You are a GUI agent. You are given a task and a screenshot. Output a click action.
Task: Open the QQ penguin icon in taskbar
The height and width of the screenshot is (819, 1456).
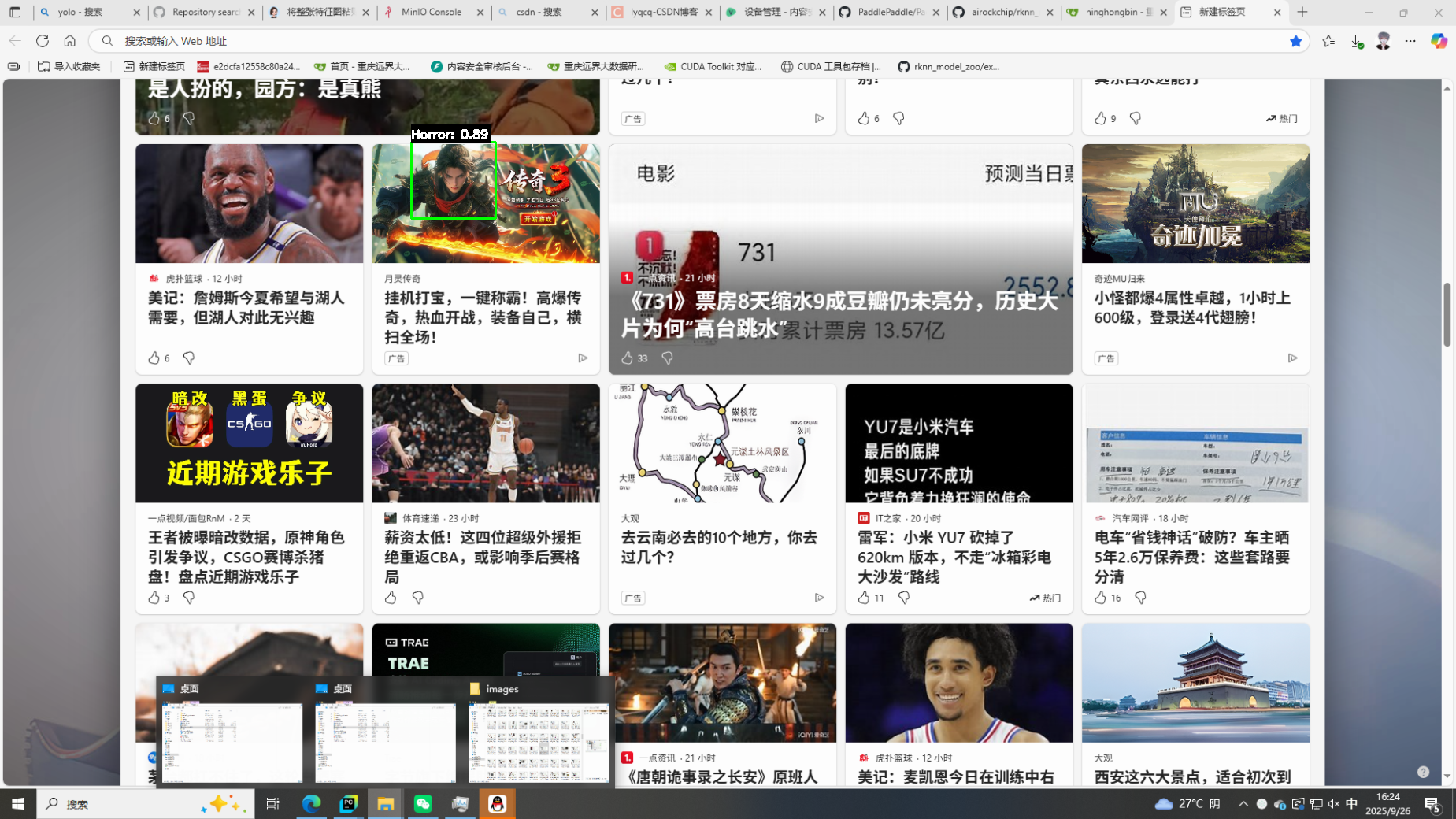(498, 803)
